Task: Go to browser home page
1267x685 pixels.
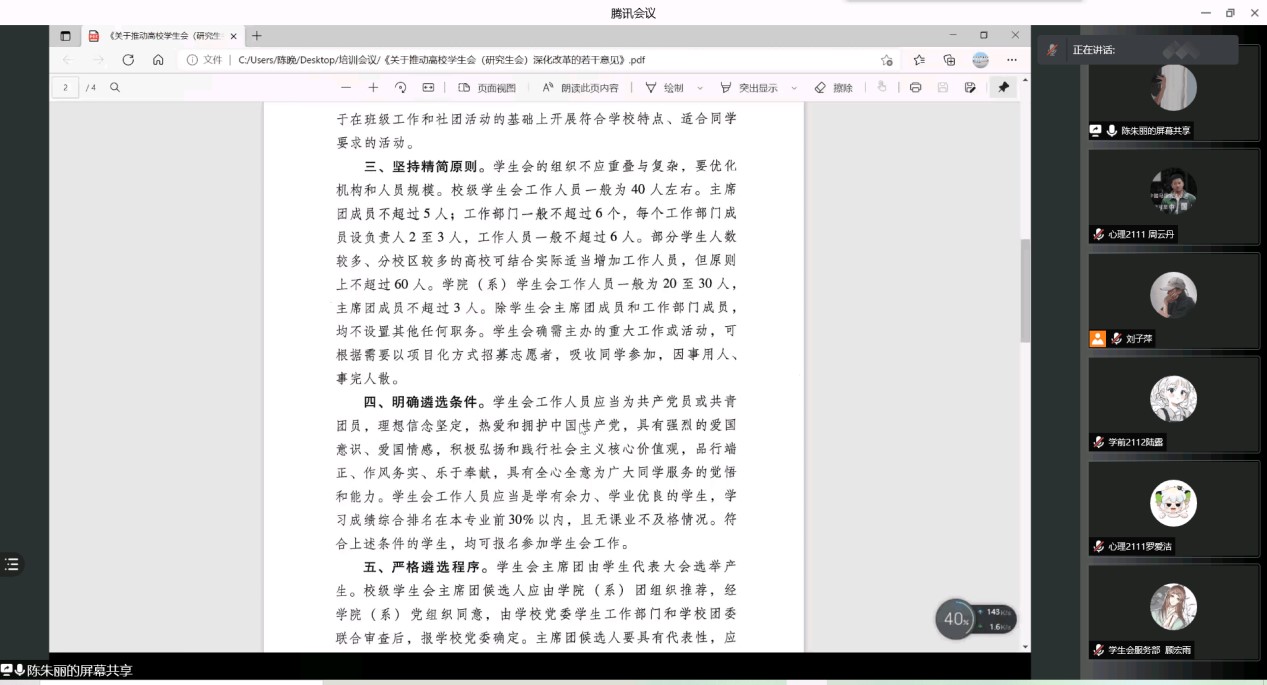Action: tap(158, 60)
